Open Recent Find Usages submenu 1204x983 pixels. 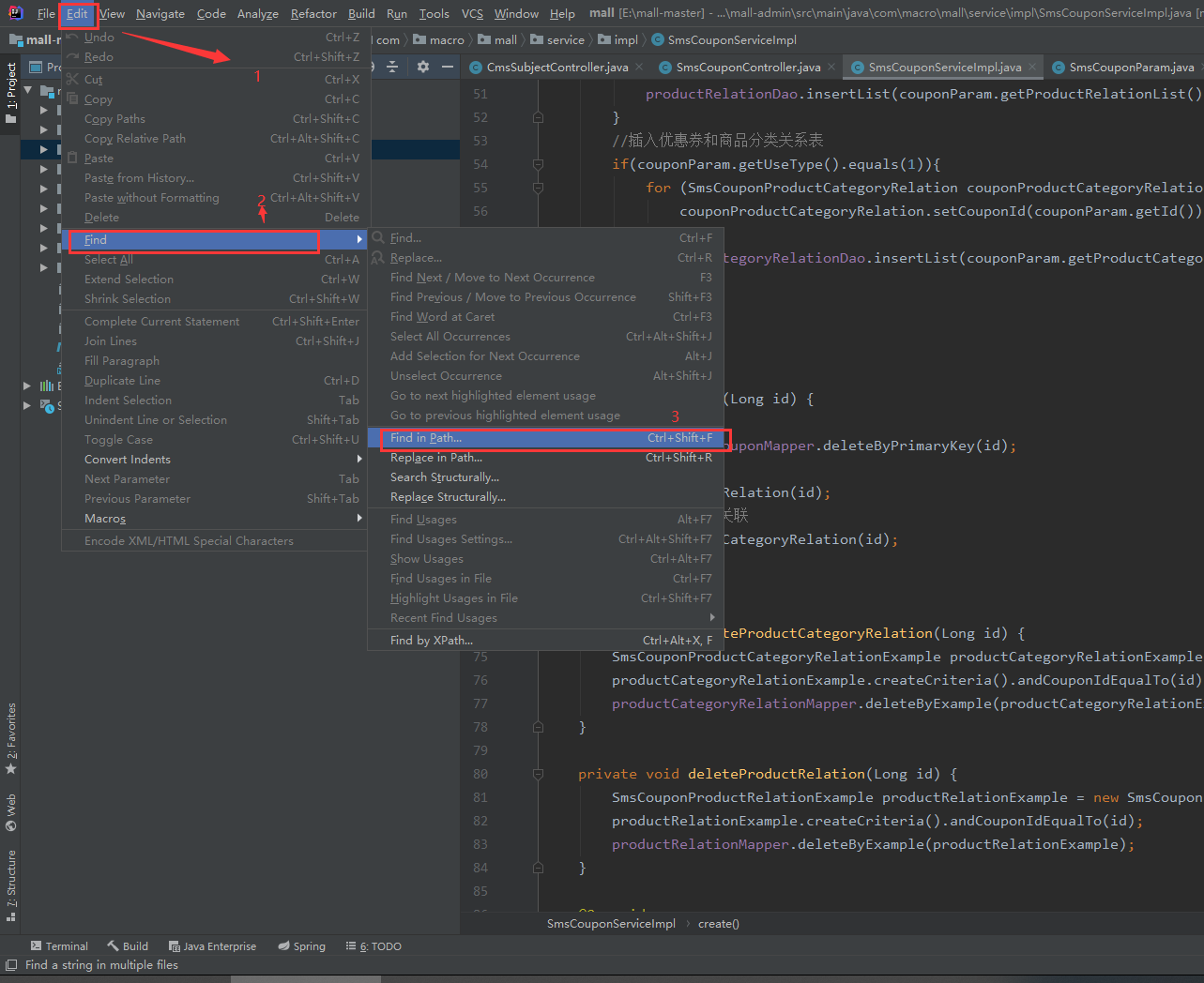coord(545,618)
